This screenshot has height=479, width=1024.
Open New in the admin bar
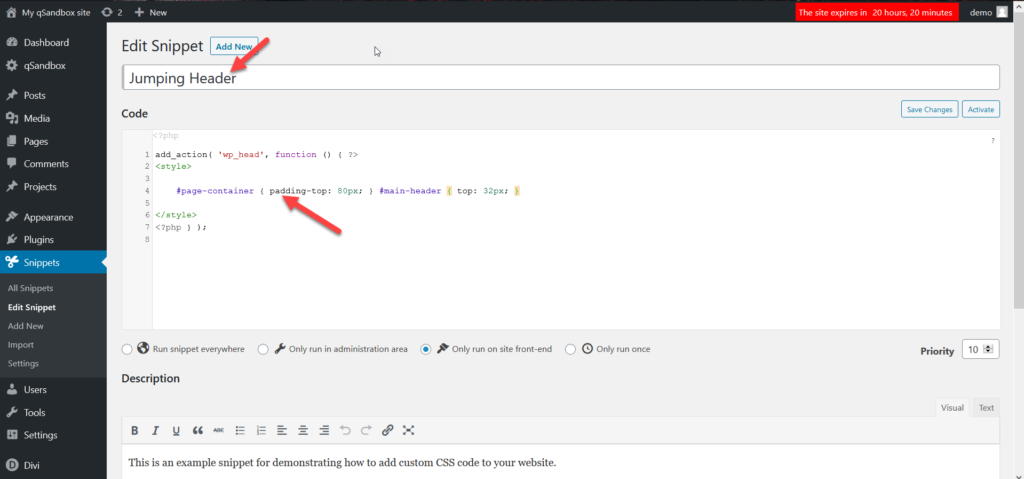click(x=158, y=12)
